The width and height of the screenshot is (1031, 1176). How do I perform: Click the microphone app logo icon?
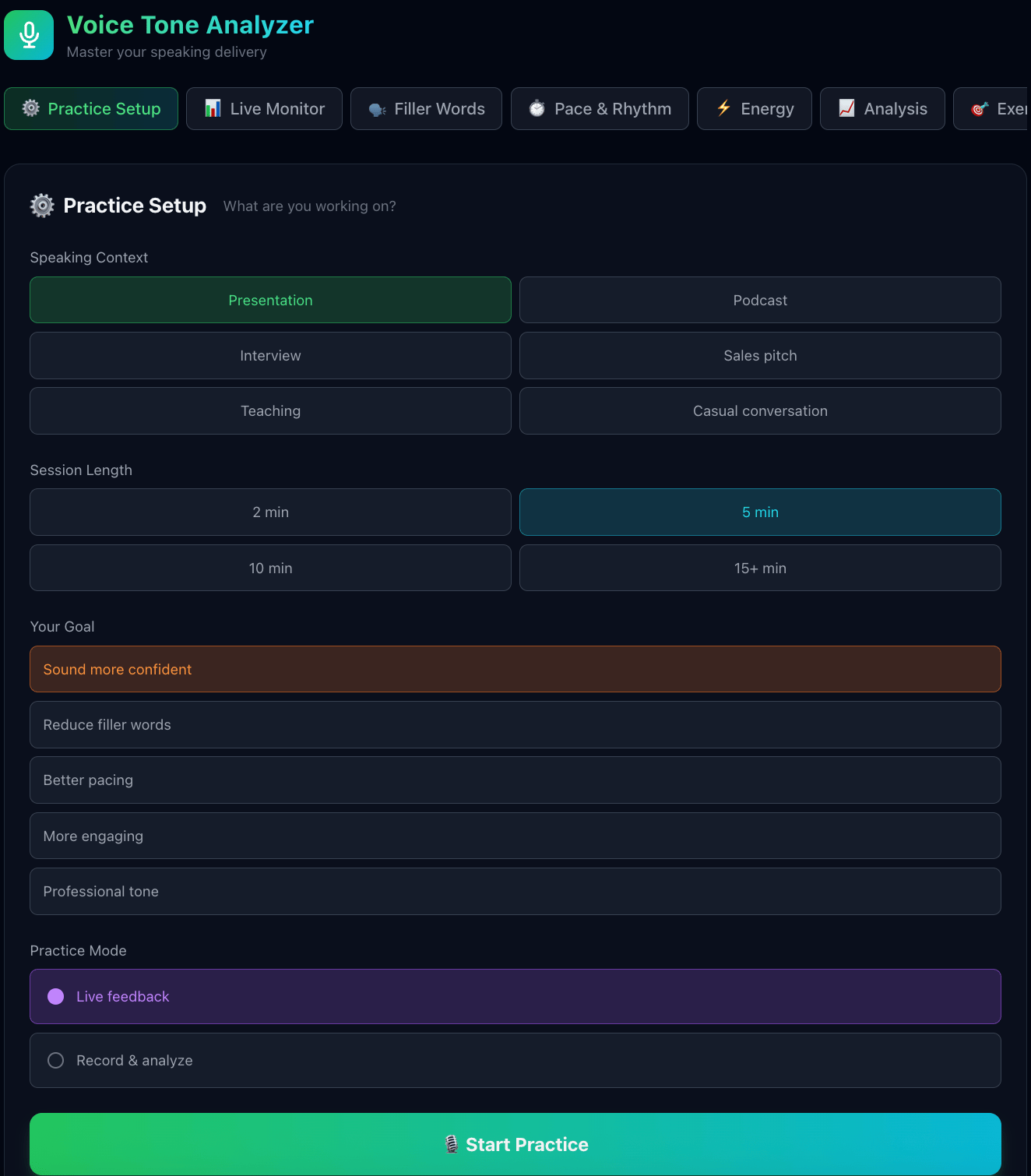(29, 35)
